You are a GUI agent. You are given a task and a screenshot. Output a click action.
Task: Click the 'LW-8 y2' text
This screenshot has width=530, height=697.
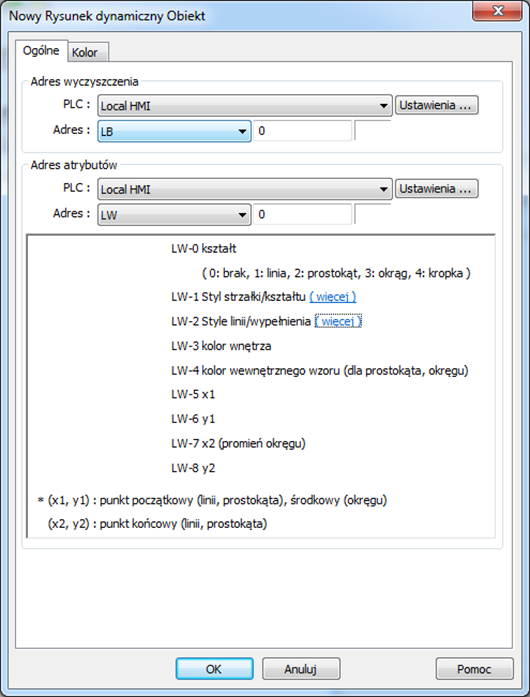coord(193,468)
